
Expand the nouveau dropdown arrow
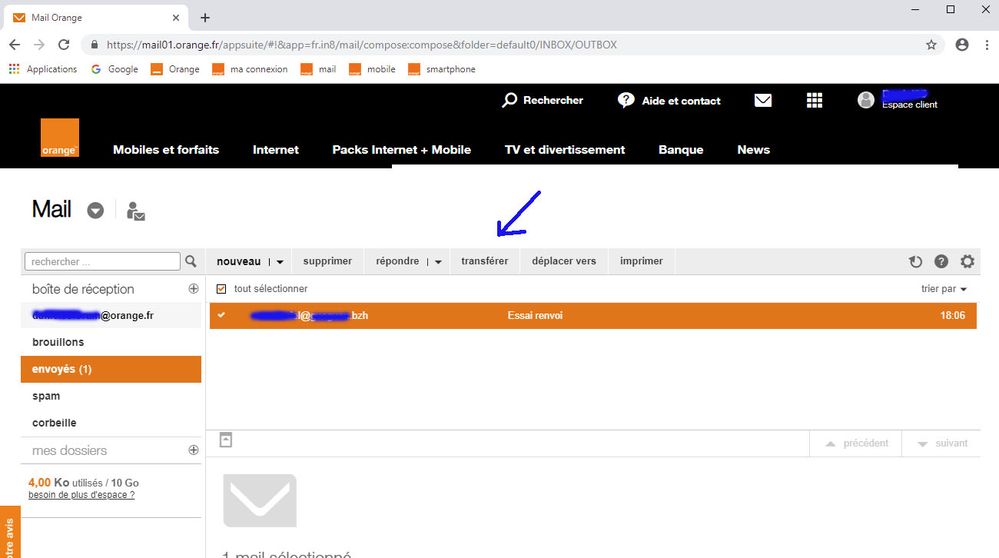280,262
